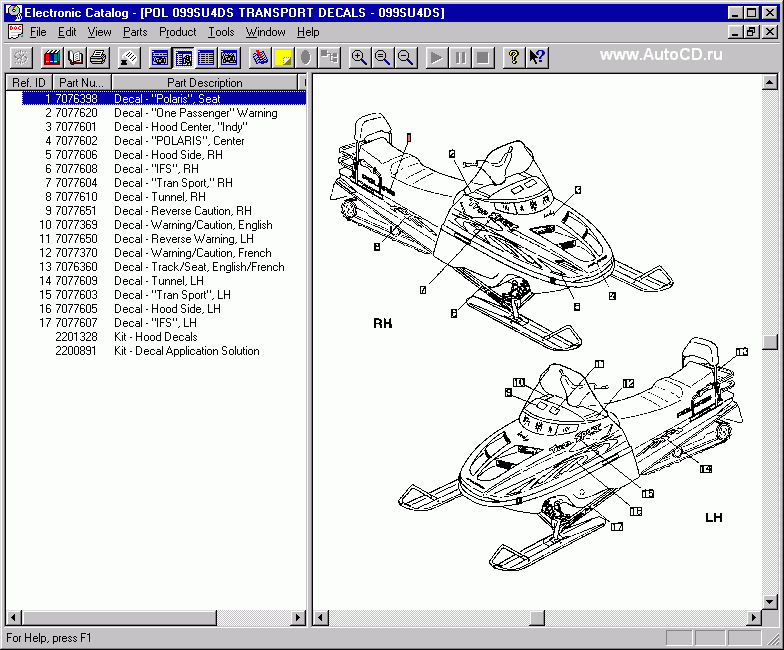Click the yellow sticky note icon
This screenshot has width=784, height=650.
coord(283,58)
